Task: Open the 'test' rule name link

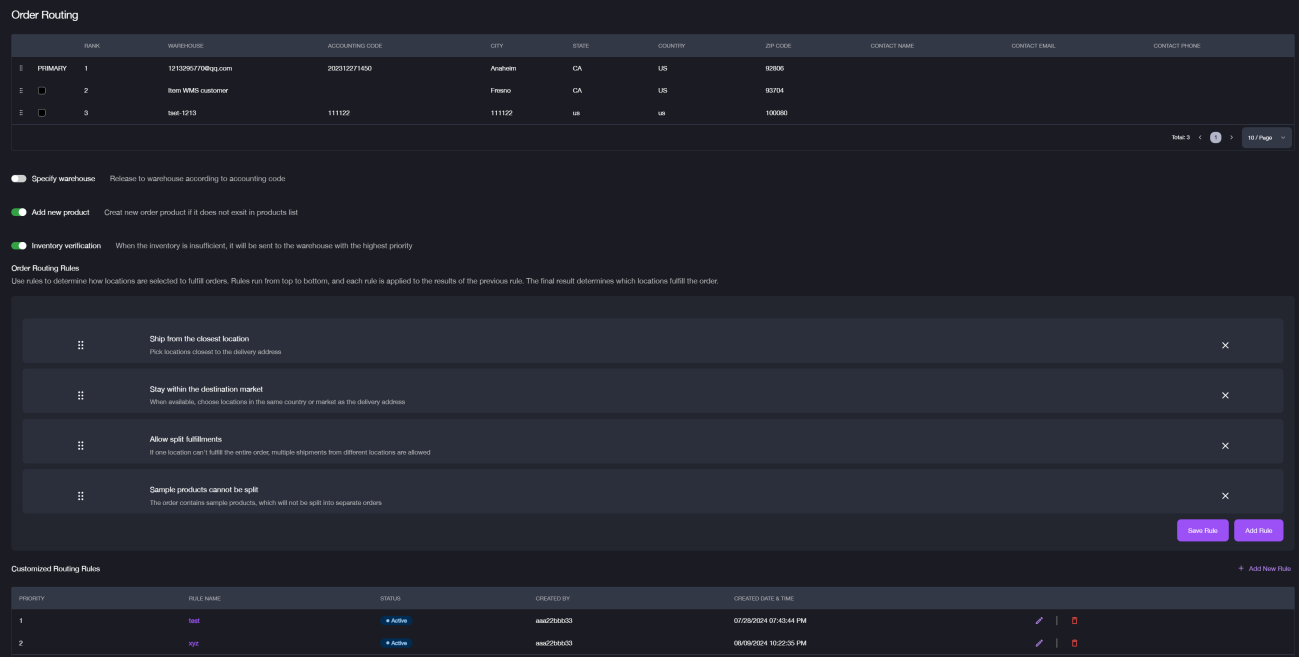Action: tap(194, 621)
